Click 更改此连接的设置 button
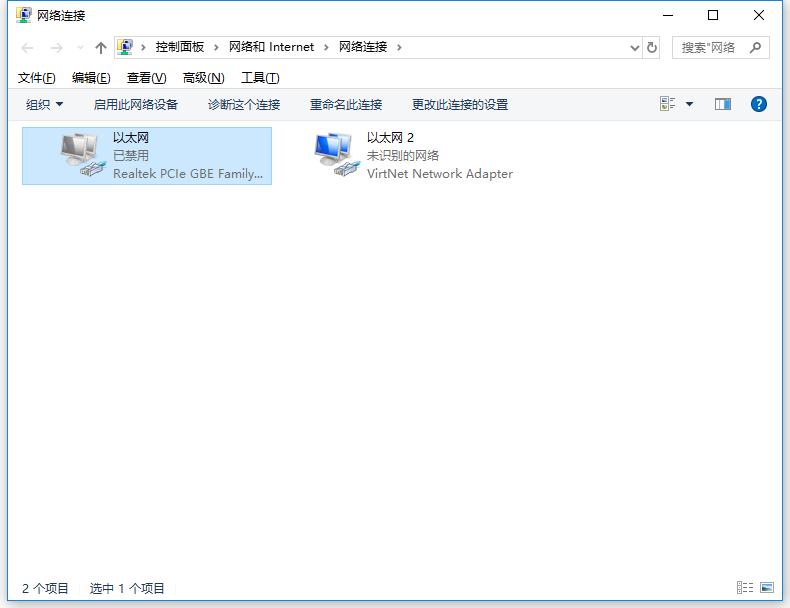Image resolution: width=790 pixels, height=608 pixels. (459, 105)
